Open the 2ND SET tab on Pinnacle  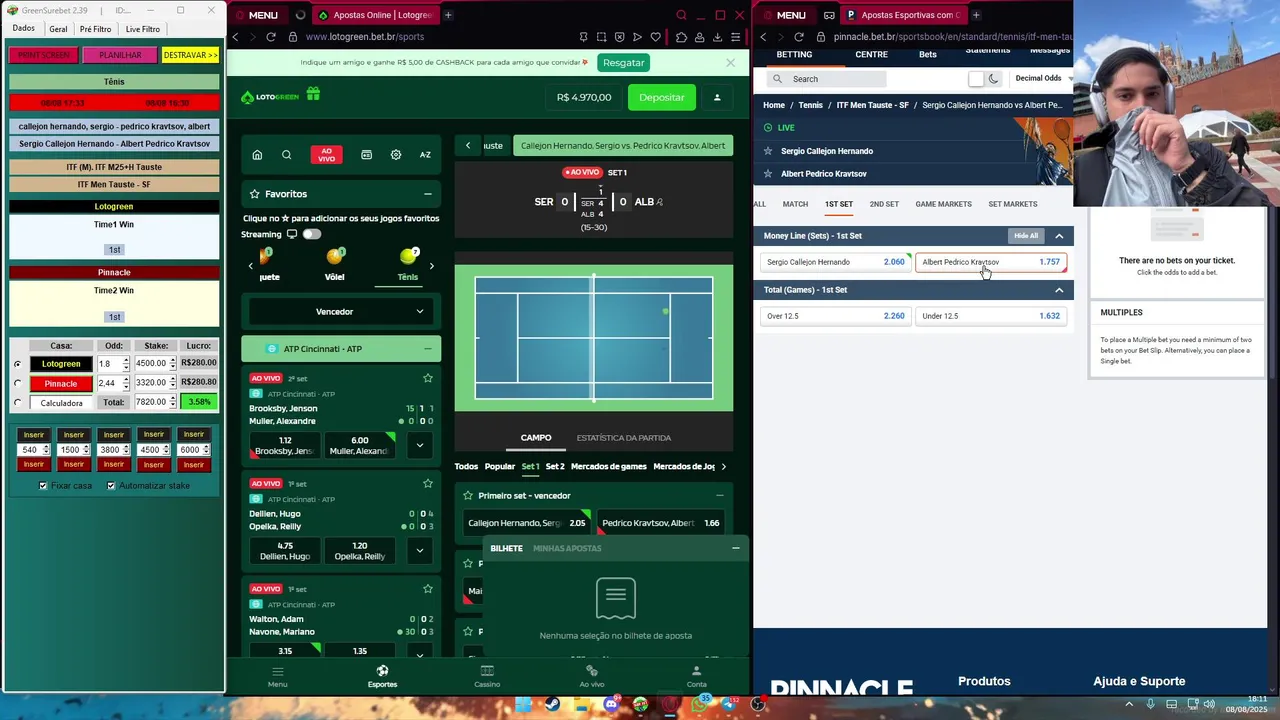pyautogui.click(x=884, y=204)
